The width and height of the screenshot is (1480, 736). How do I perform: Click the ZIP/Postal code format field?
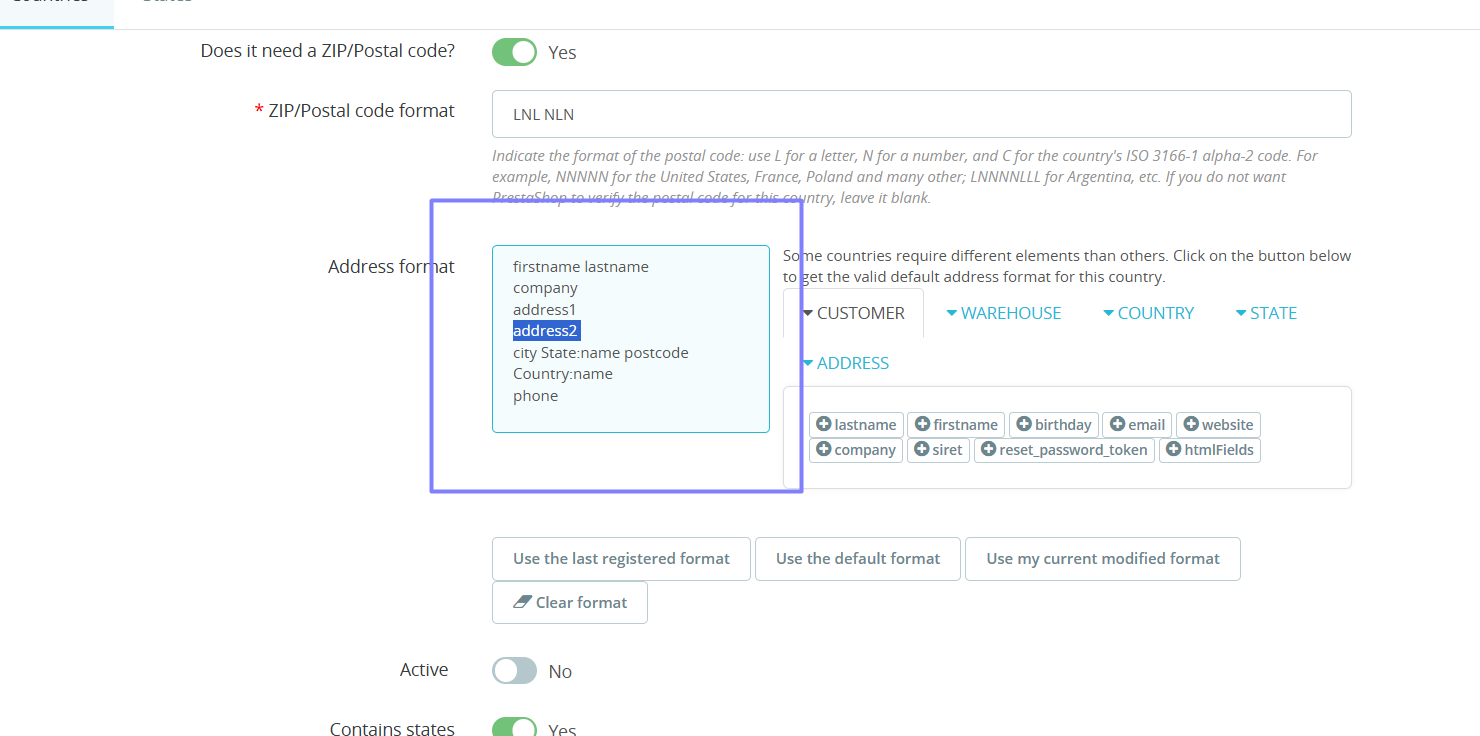click(922, 114)
